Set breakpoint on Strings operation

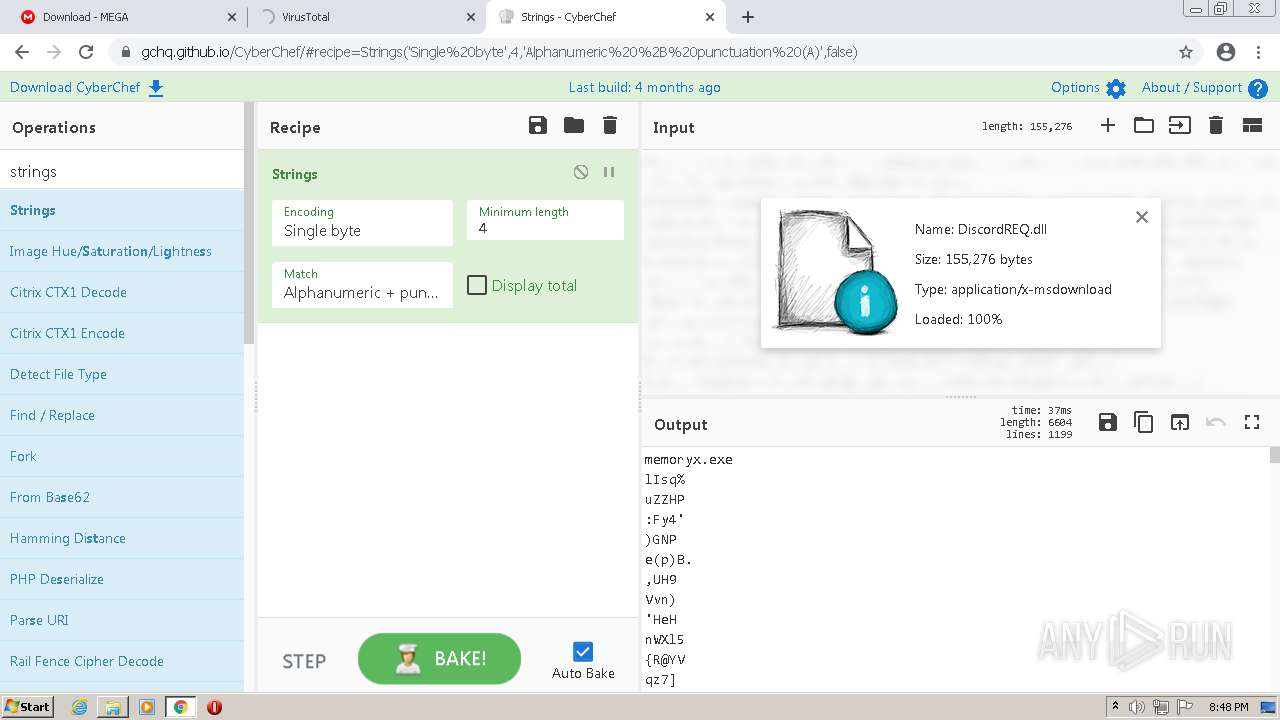tap(609, 172)
